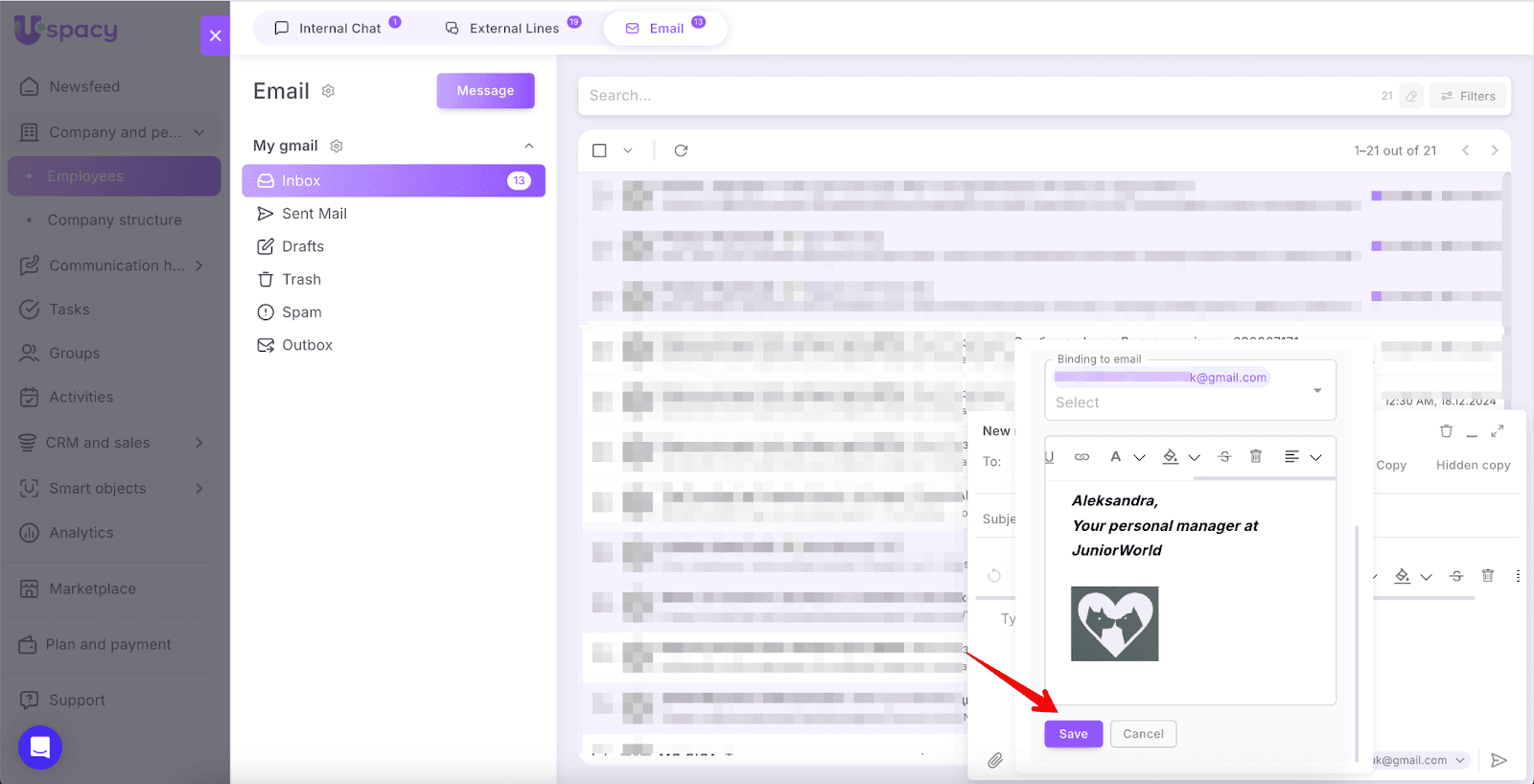Collapse the My gmail folder section

tap(528, 146)
